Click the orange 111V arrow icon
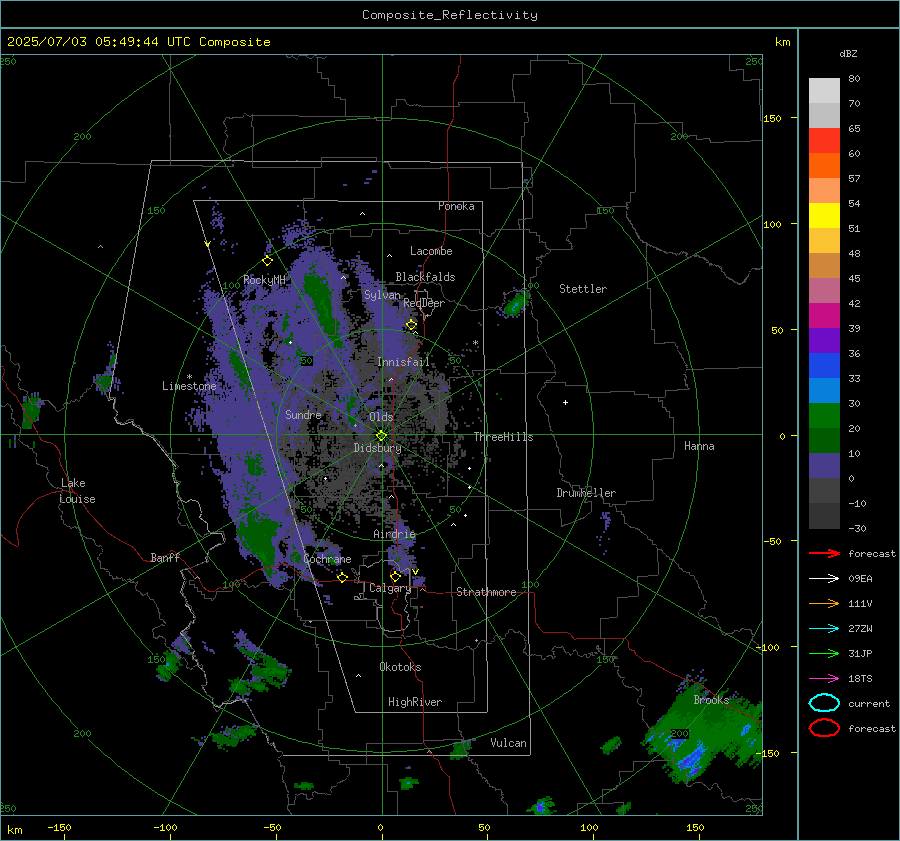Screen dimensions: 900x841 (824, 603)
